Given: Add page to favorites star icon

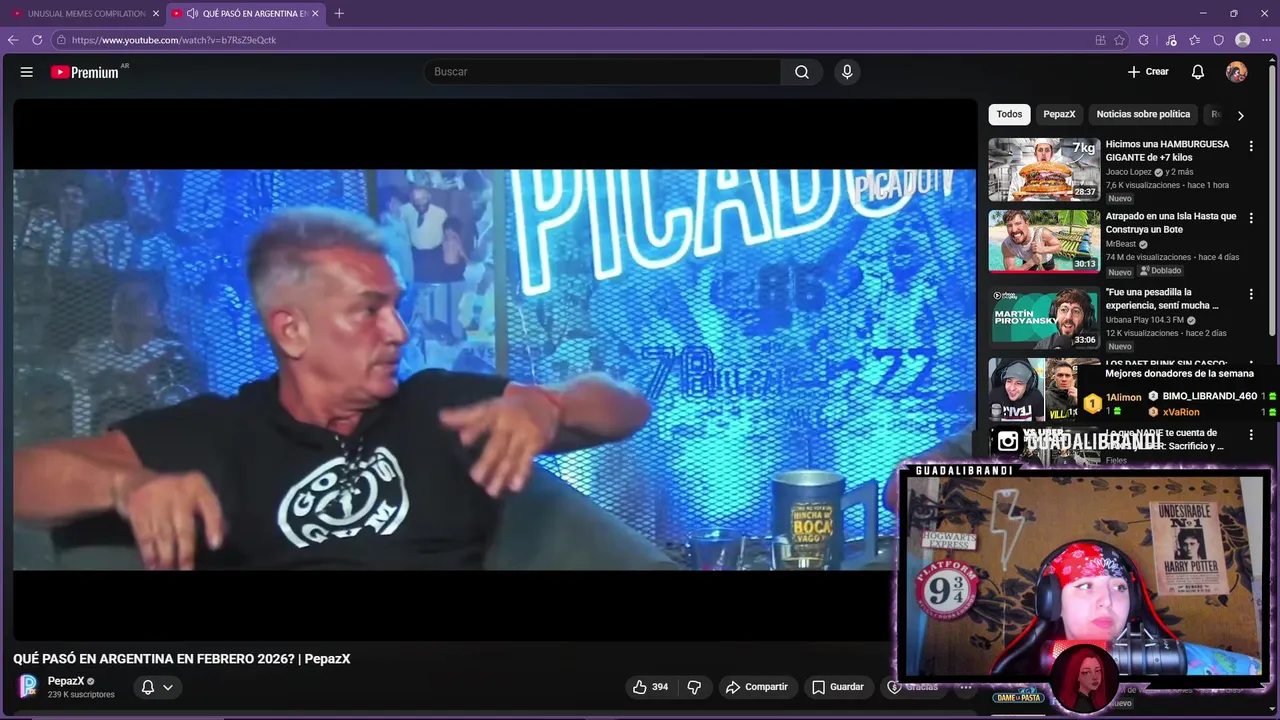Looking at the screenshot, I should point(1120,40).
